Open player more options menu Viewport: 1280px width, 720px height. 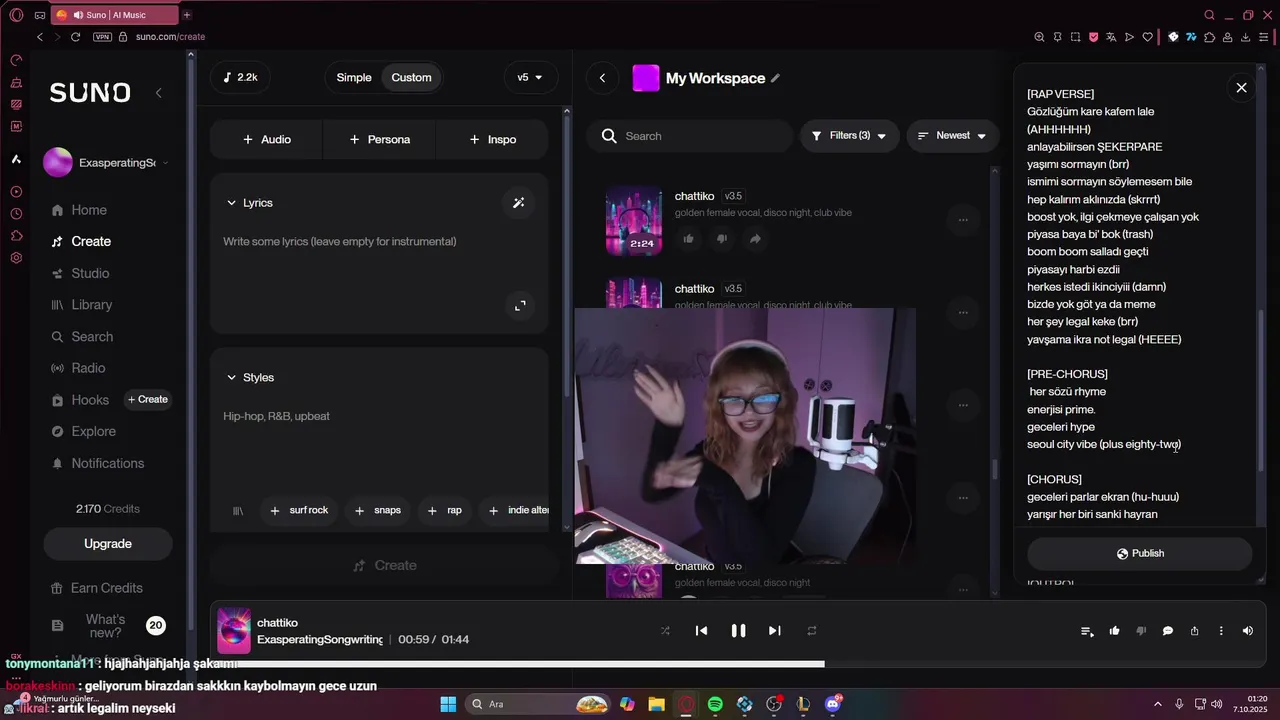point(1221,631)
